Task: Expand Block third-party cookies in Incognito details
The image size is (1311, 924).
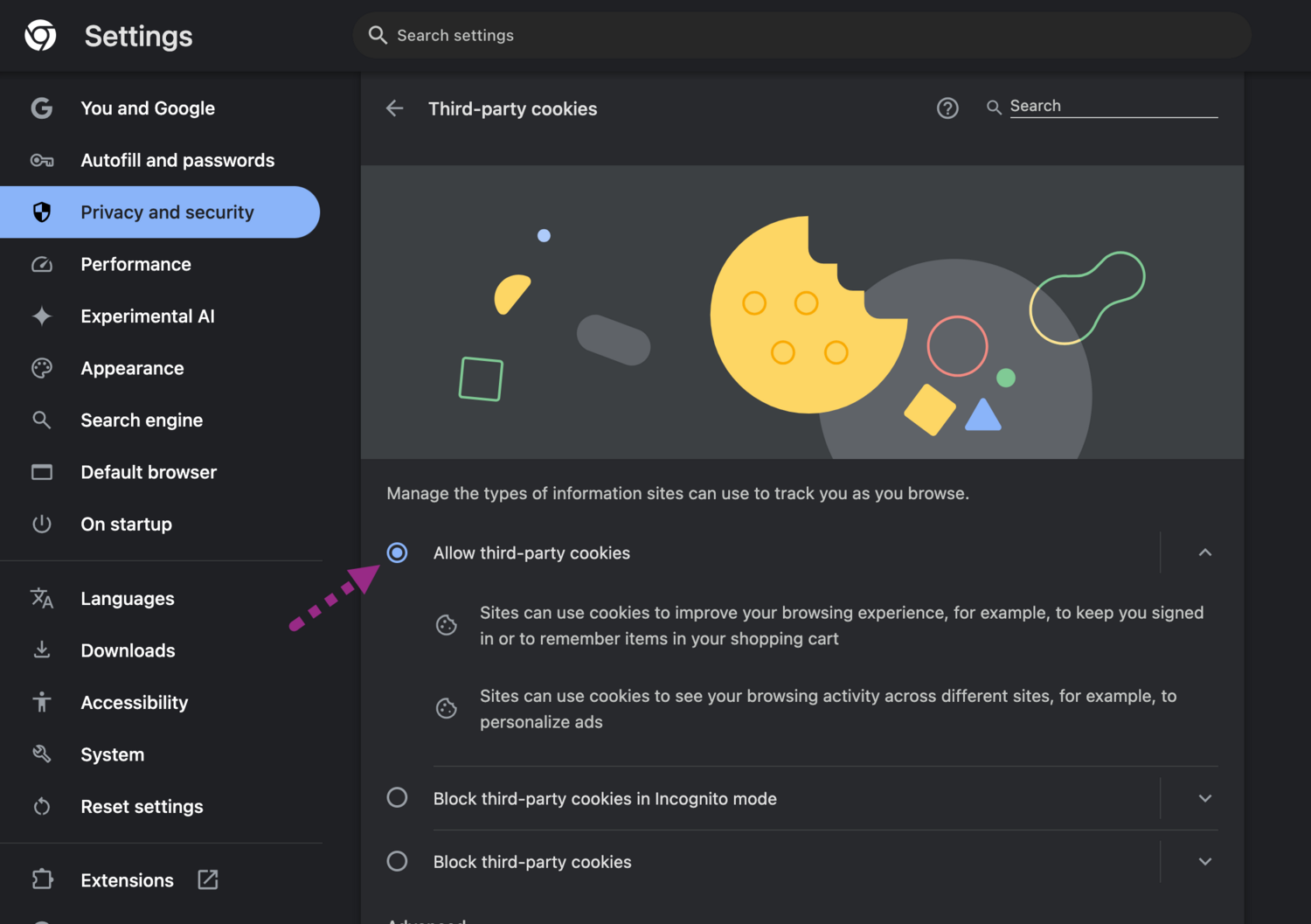Action: click(x=1205, y=798)
